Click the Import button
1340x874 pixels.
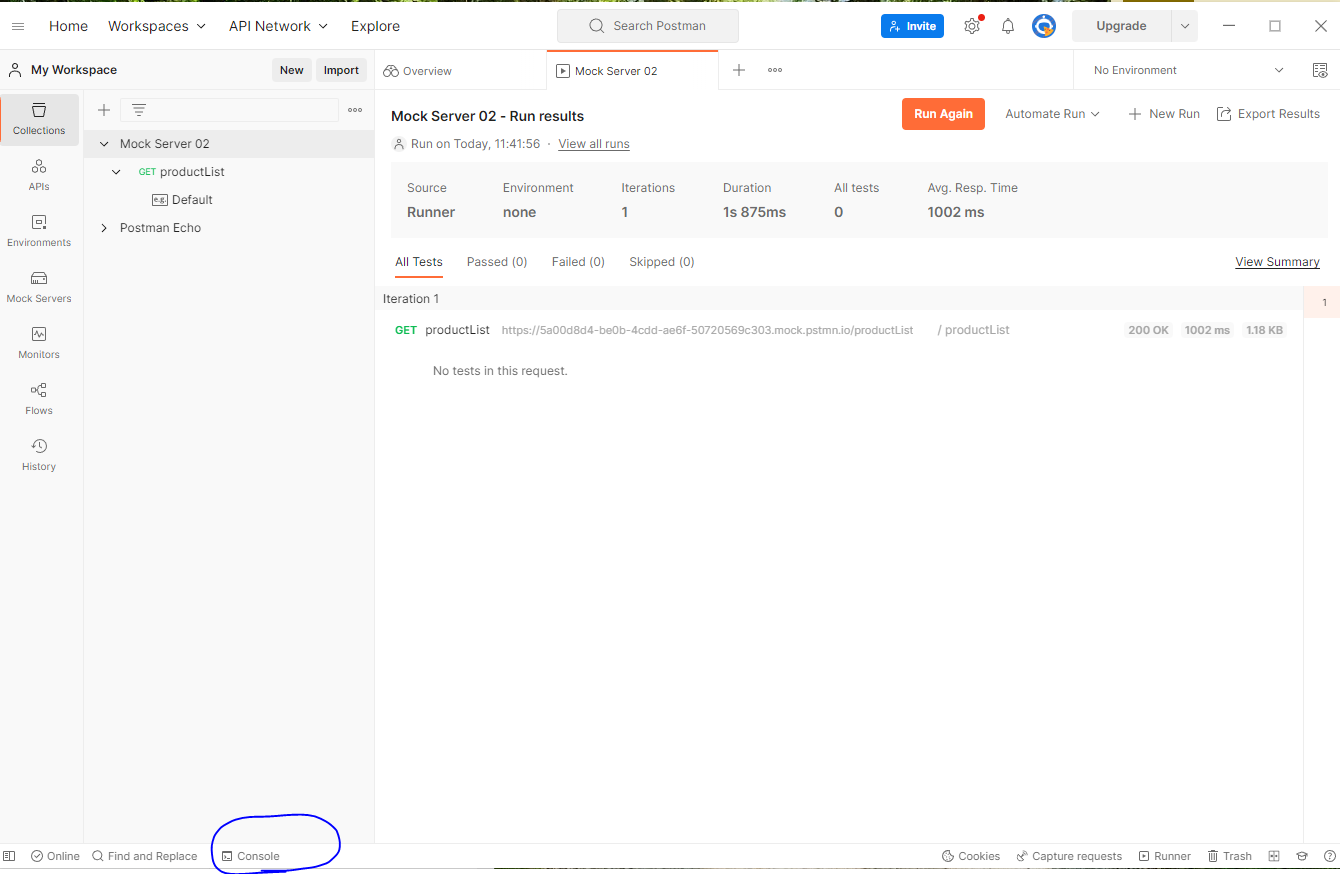pos(341,70)
